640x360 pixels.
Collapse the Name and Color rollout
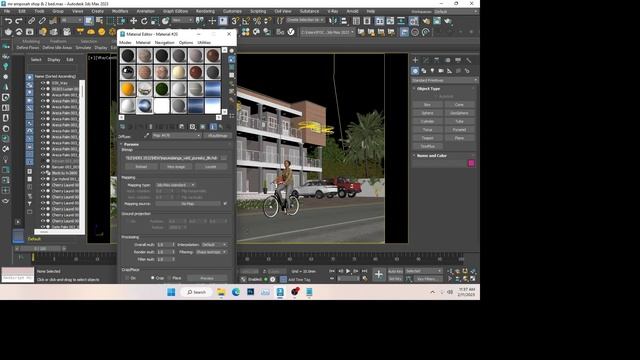[431, 156]
